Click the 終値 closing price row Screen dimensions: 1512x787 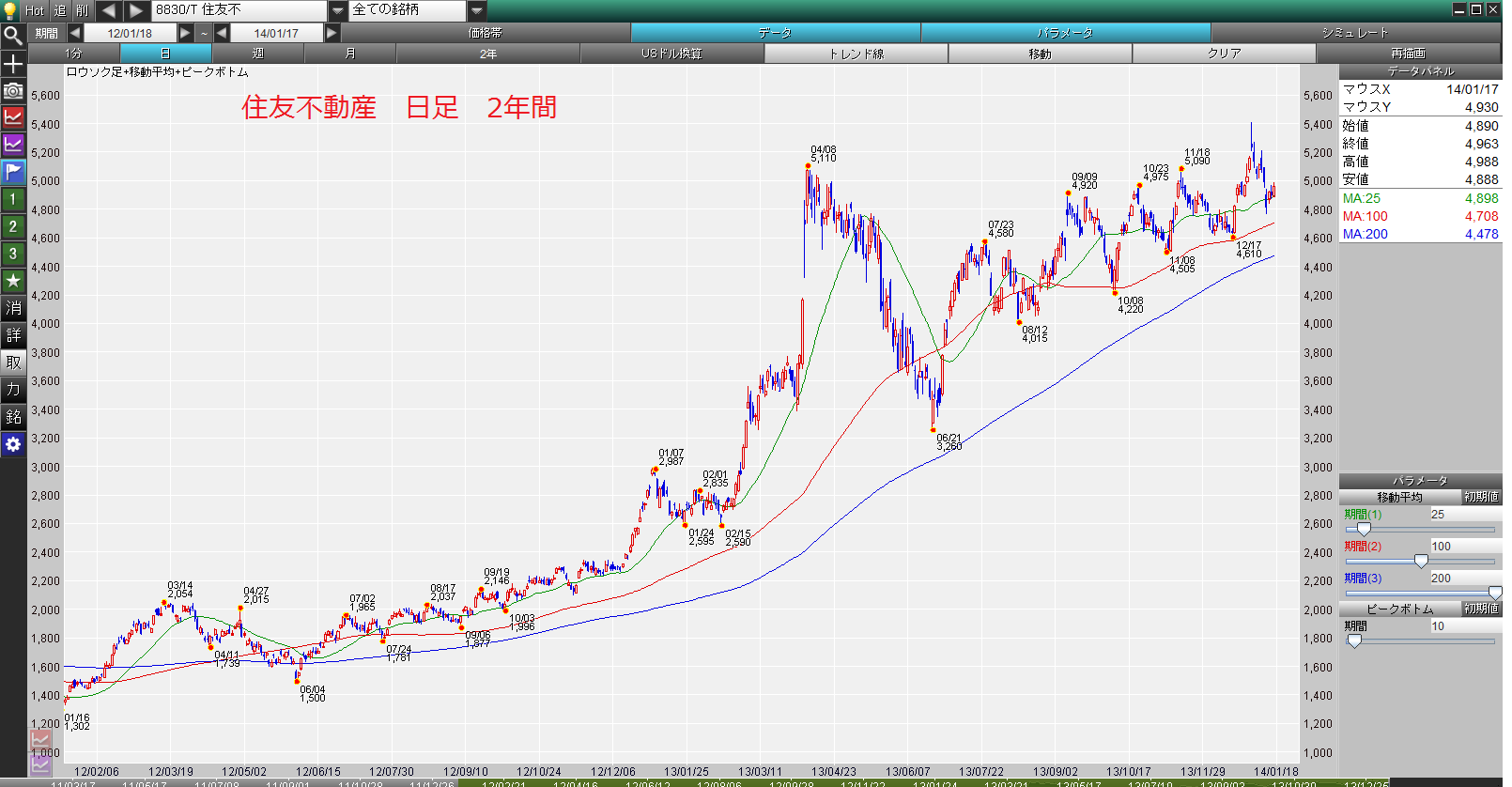pyautogui.click(x=1420, y=144)
